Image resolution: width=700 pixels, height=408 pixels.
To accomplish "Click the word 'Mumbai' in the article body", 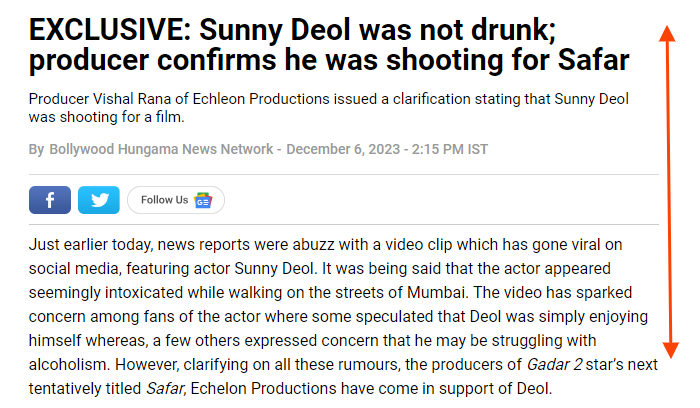I will (436, 293).
